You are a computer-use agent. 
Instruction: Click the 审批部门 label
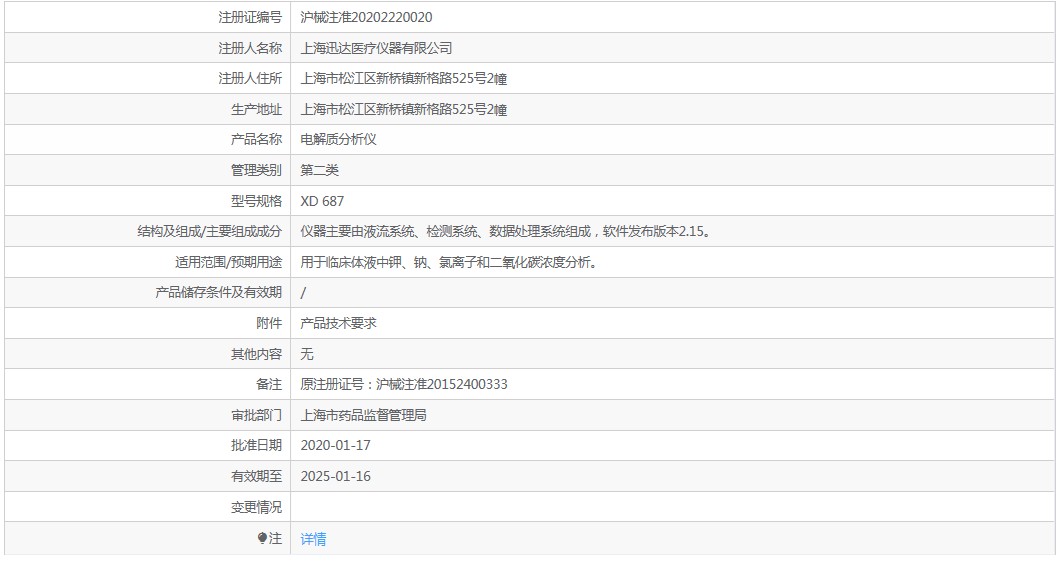(257, 415)
